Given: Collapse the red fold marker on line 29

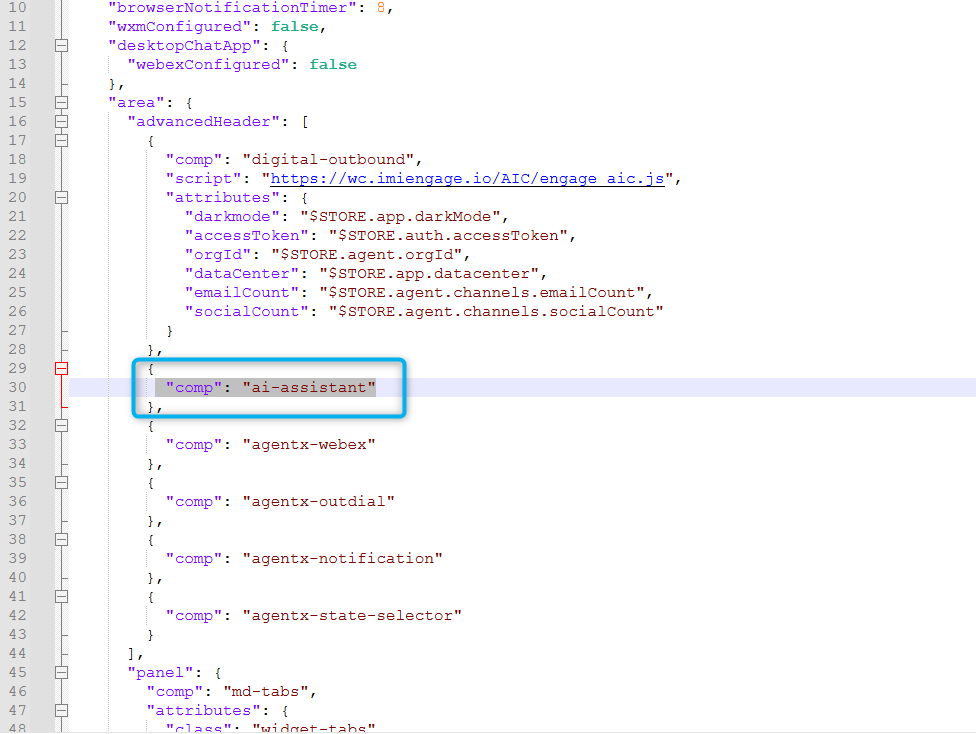Looking at the screenshot, I should point(62,368).
